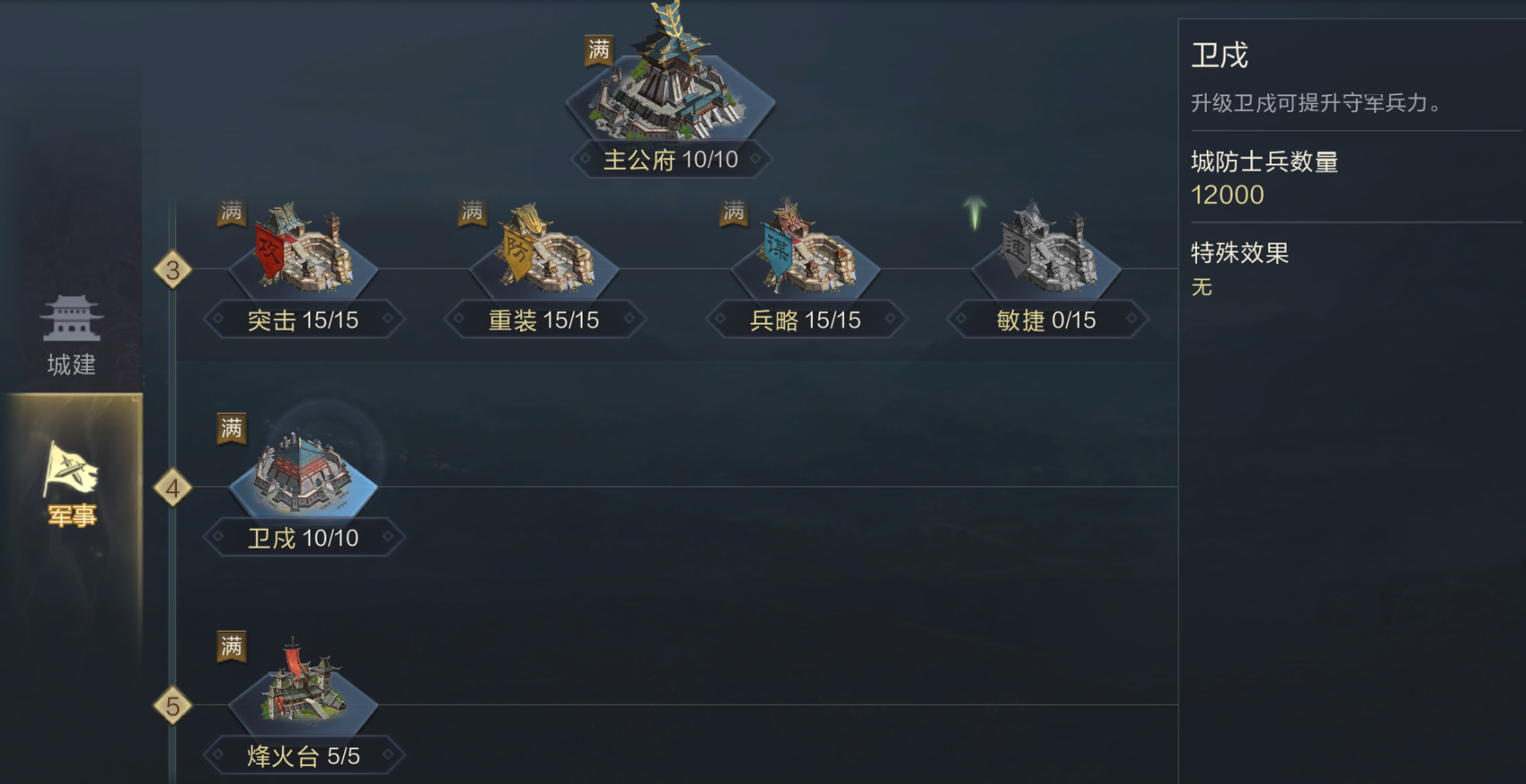
Task: Switch to the 军事 military tab
Action: (71, 485)
